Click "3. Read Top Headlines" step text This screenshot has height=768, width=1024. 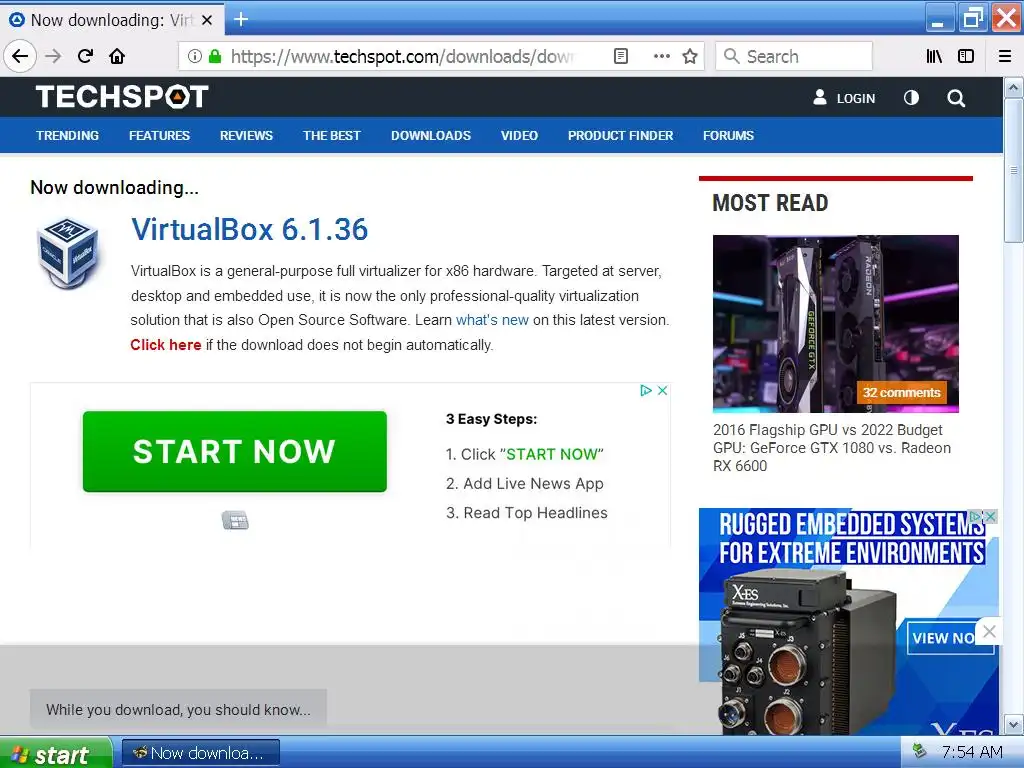526,513
